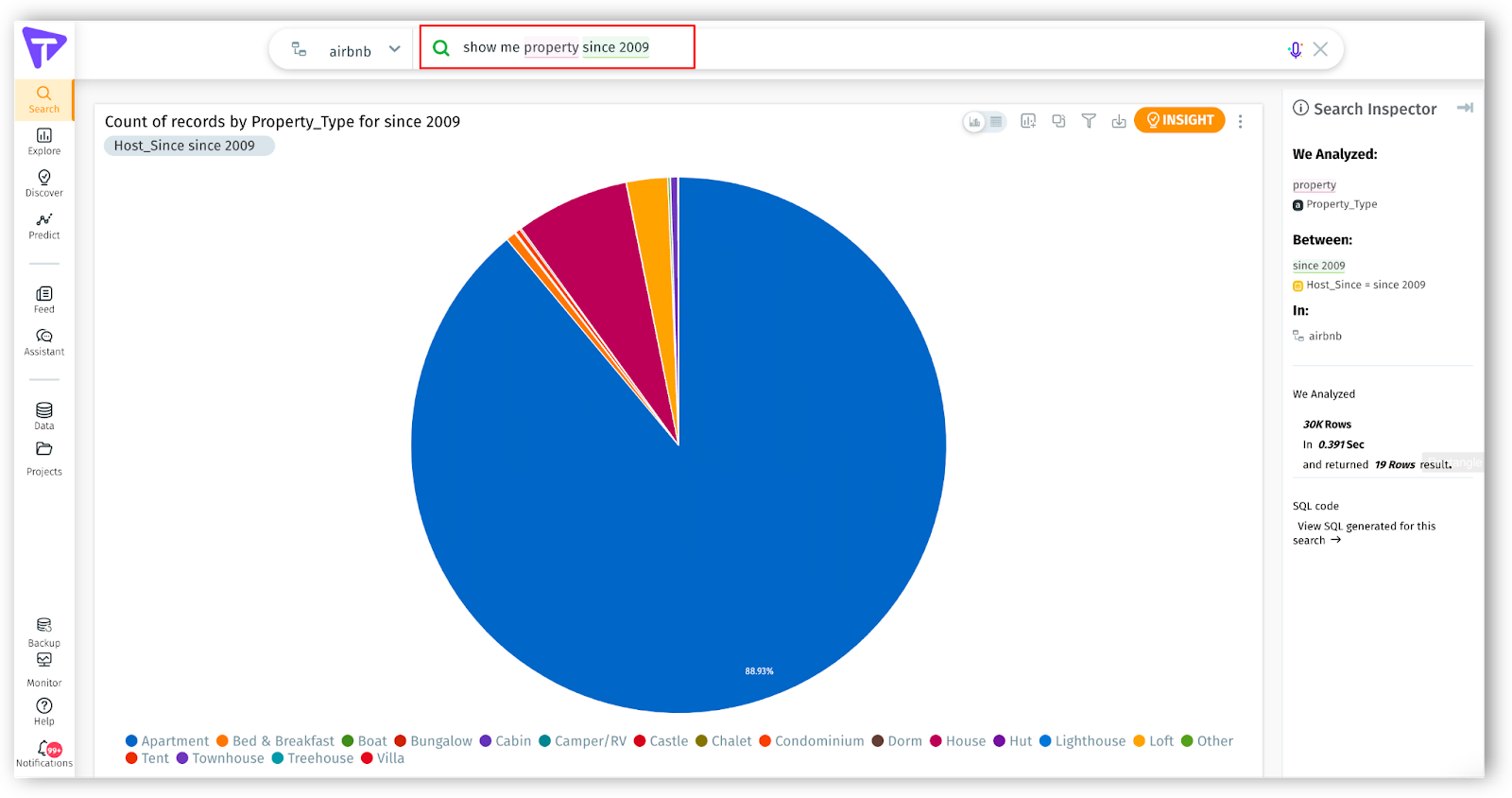Click the airbnb dataset under In:
The height and width of the screenshot is (798, 1512).
pyautogui.click(x=1317, y=336)
